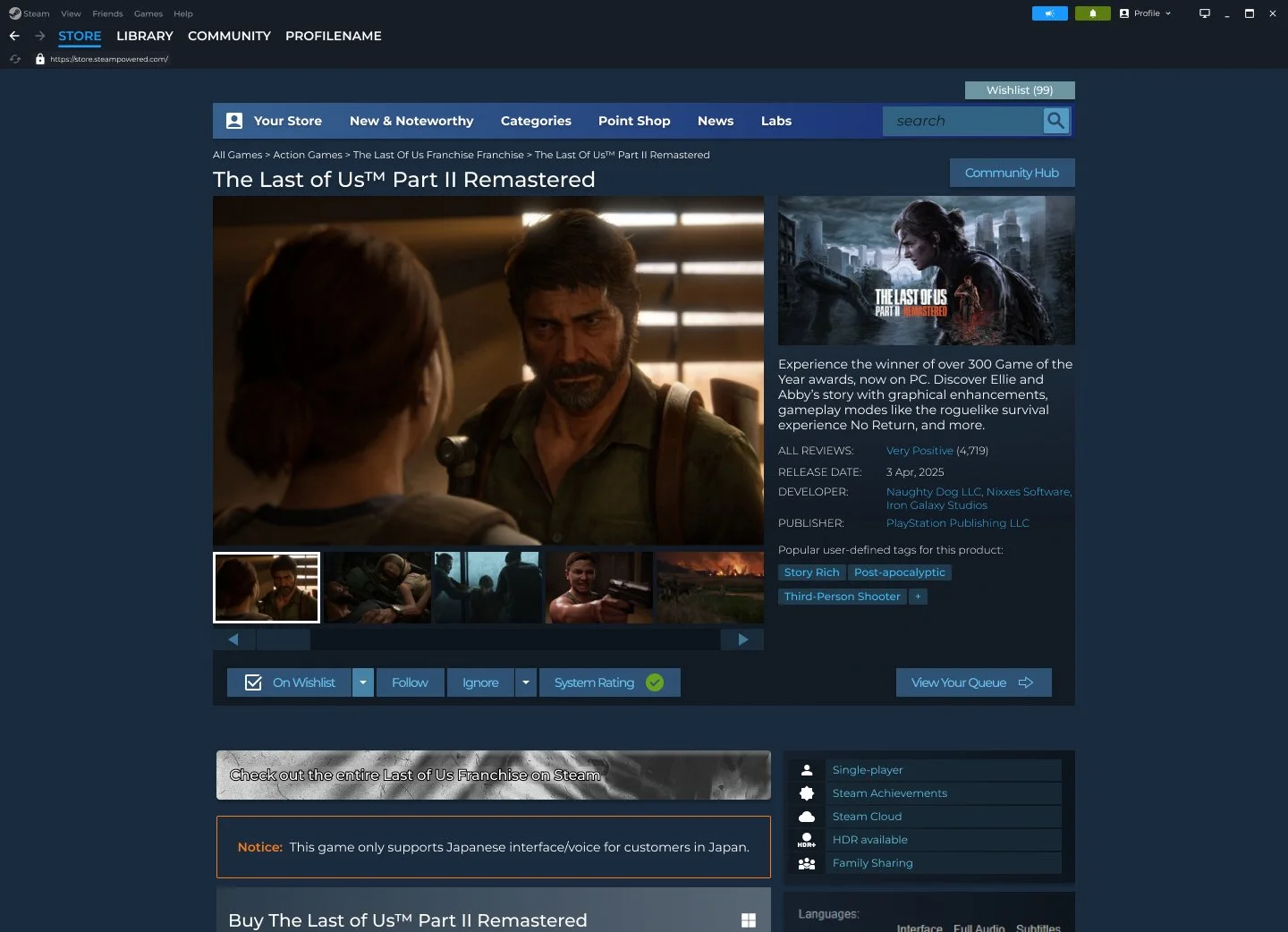The image size is (1288, 932).
Task: Switch to the STORE tab
Action: pos(80,36)
